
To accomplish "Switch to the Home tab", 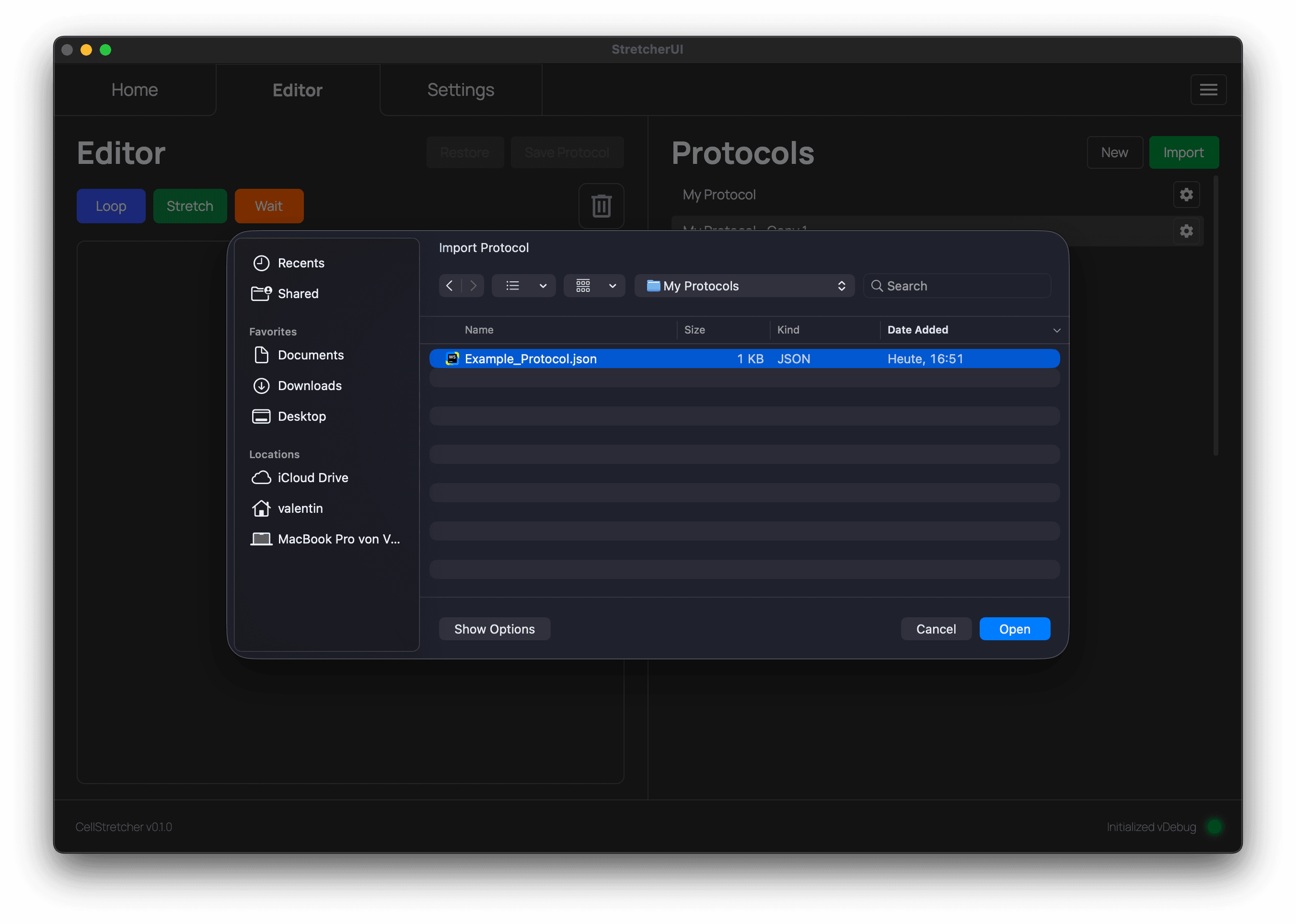I will 135,90.
